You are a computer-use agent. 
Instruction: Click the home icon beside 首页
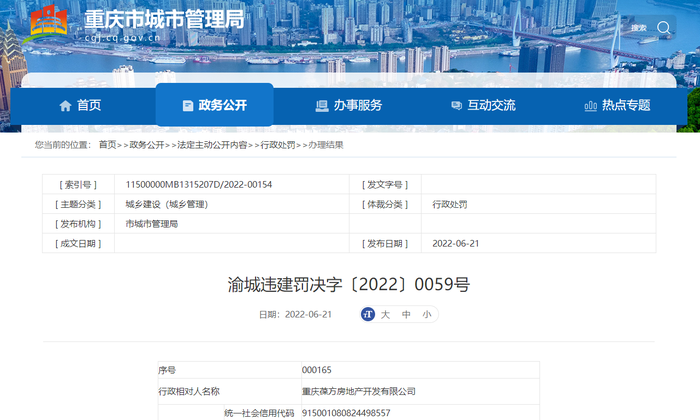(x=65, y=106)
